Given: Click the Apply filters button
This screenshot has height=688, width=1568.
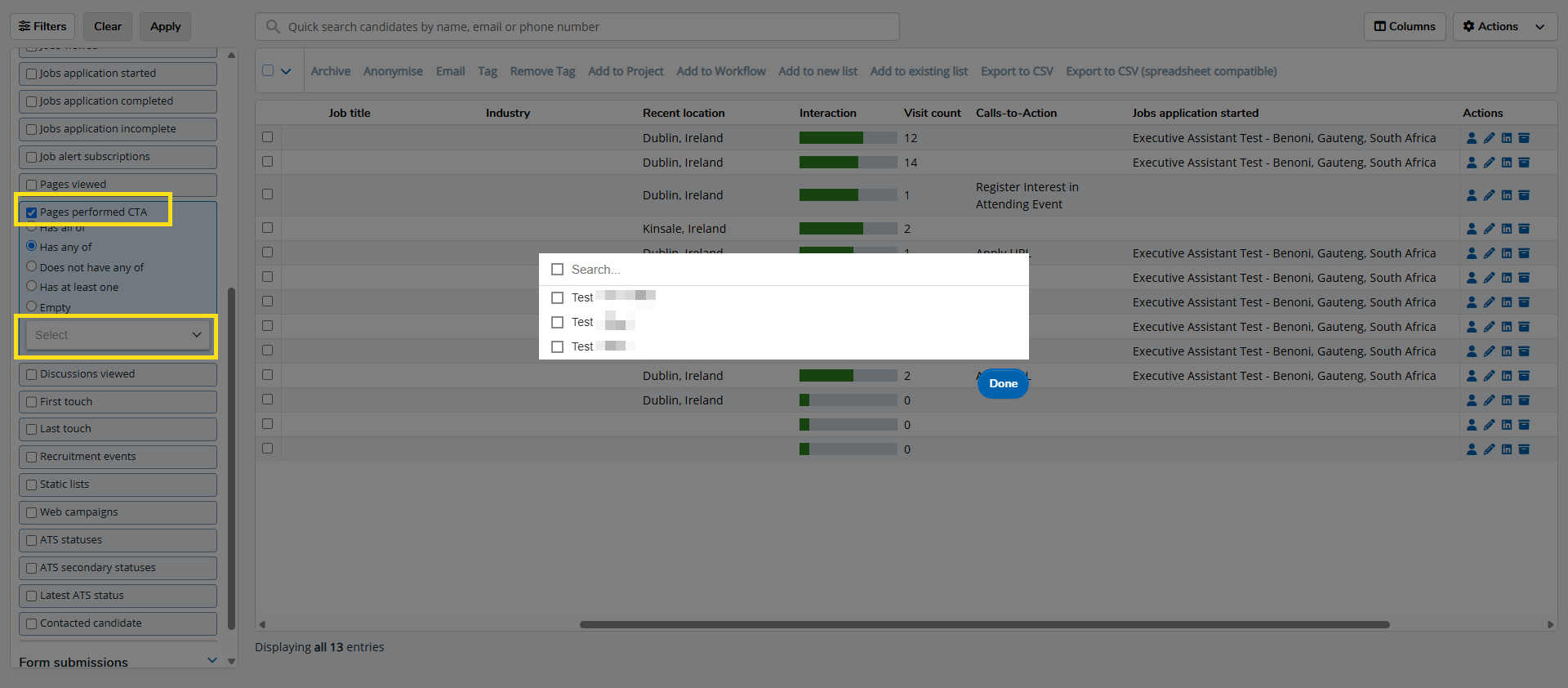Looking at the screenshot, I should click(165, 26).
